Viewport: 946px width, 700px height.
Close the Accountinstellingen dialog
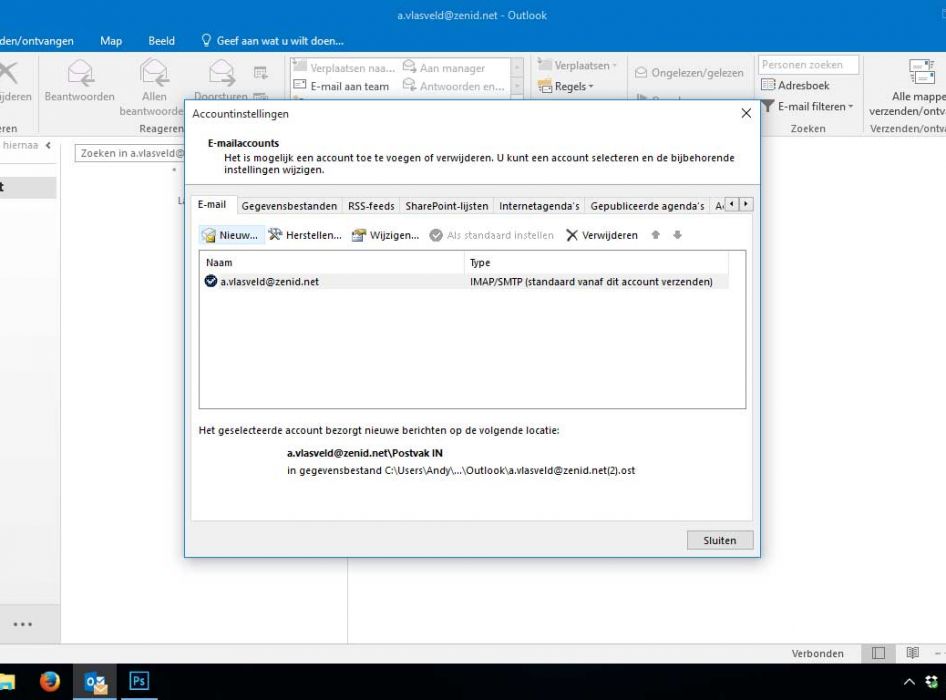(746, 113)
